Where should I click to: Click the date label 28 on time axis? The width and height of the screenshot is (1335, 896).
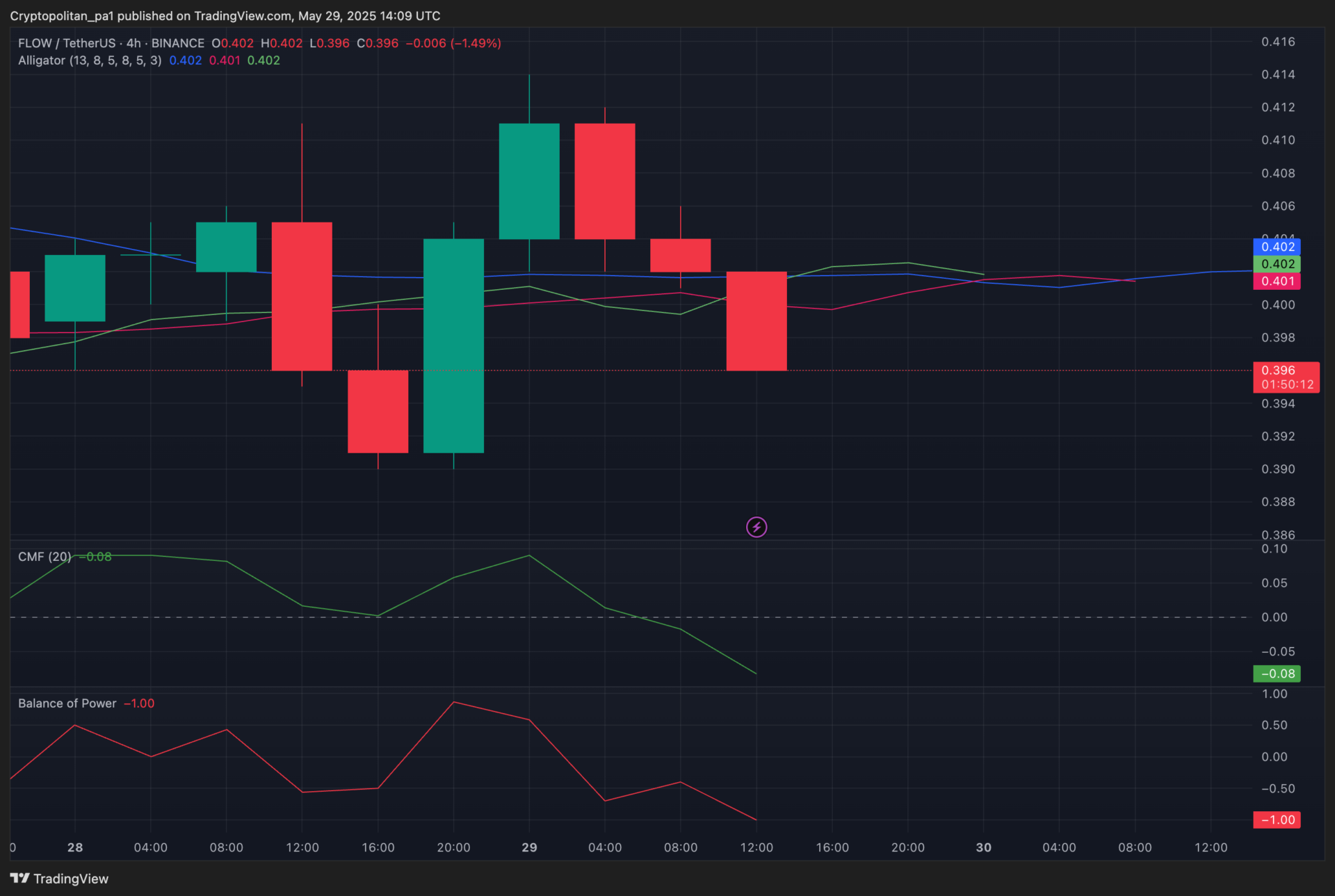coord(75,847)
